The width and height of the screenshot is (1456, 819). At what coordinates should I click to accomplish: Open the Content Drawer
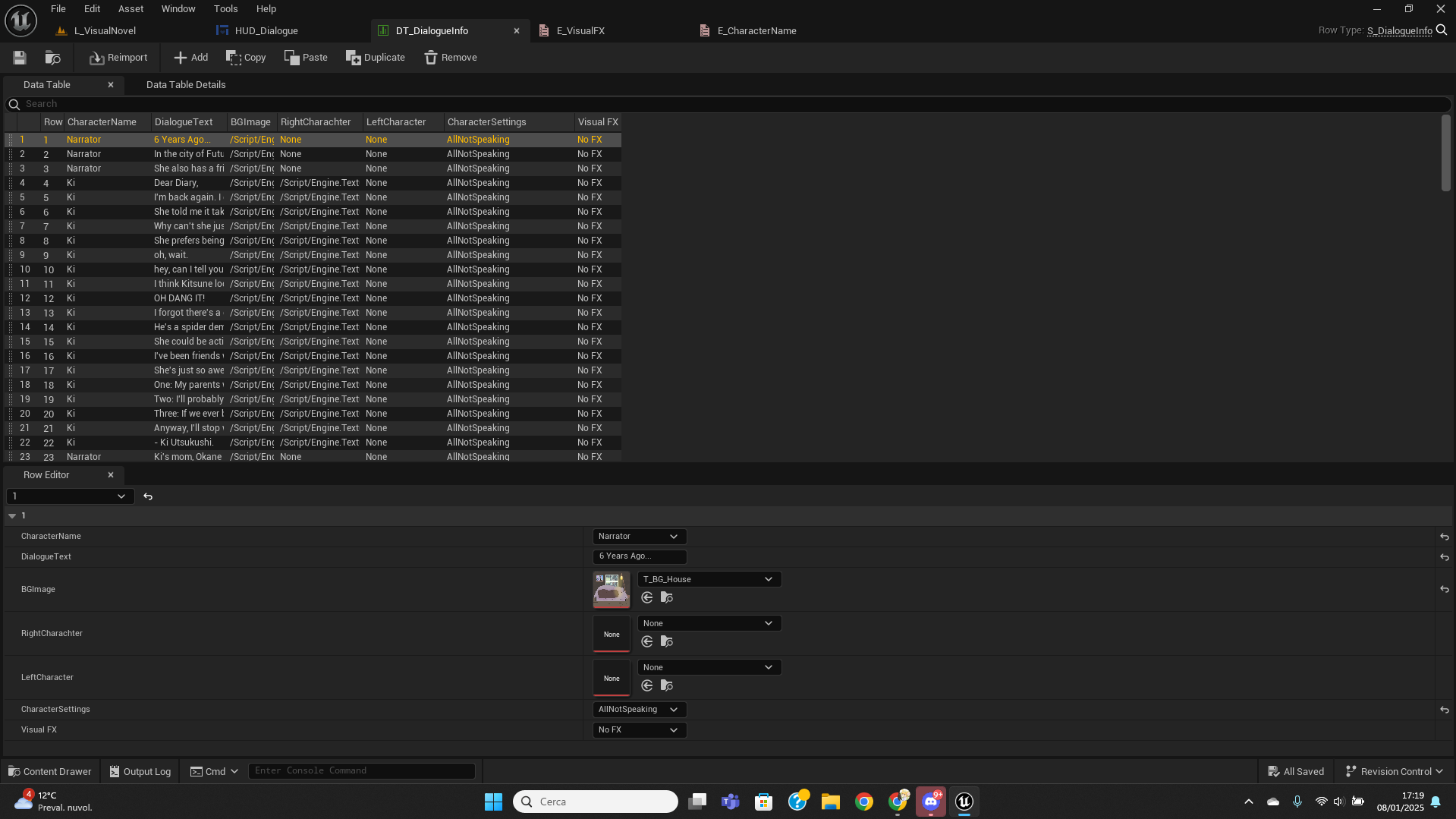tap(49, 770)
